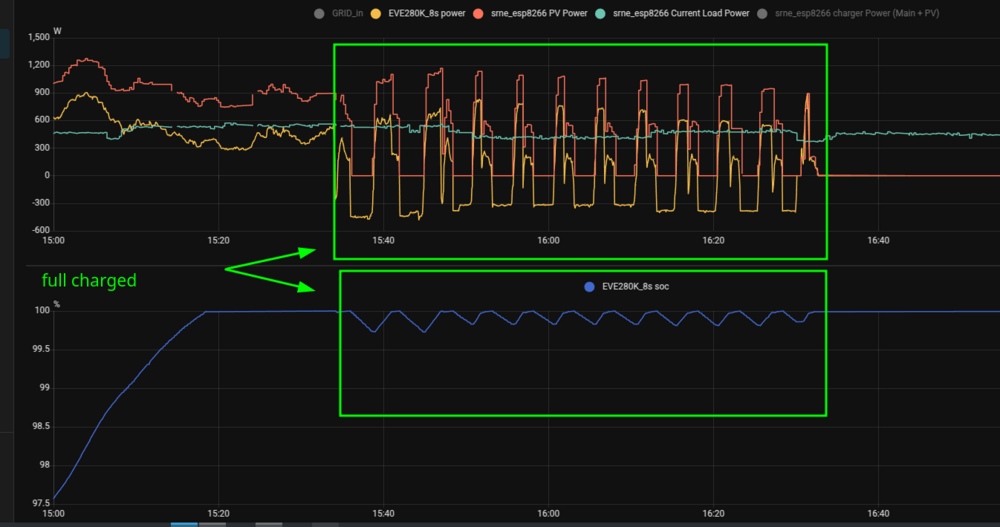Toggle srne_esp8266 charger Power (Main + PV) legend
Screen dimensions: 1000x527
tap(848, 13)
